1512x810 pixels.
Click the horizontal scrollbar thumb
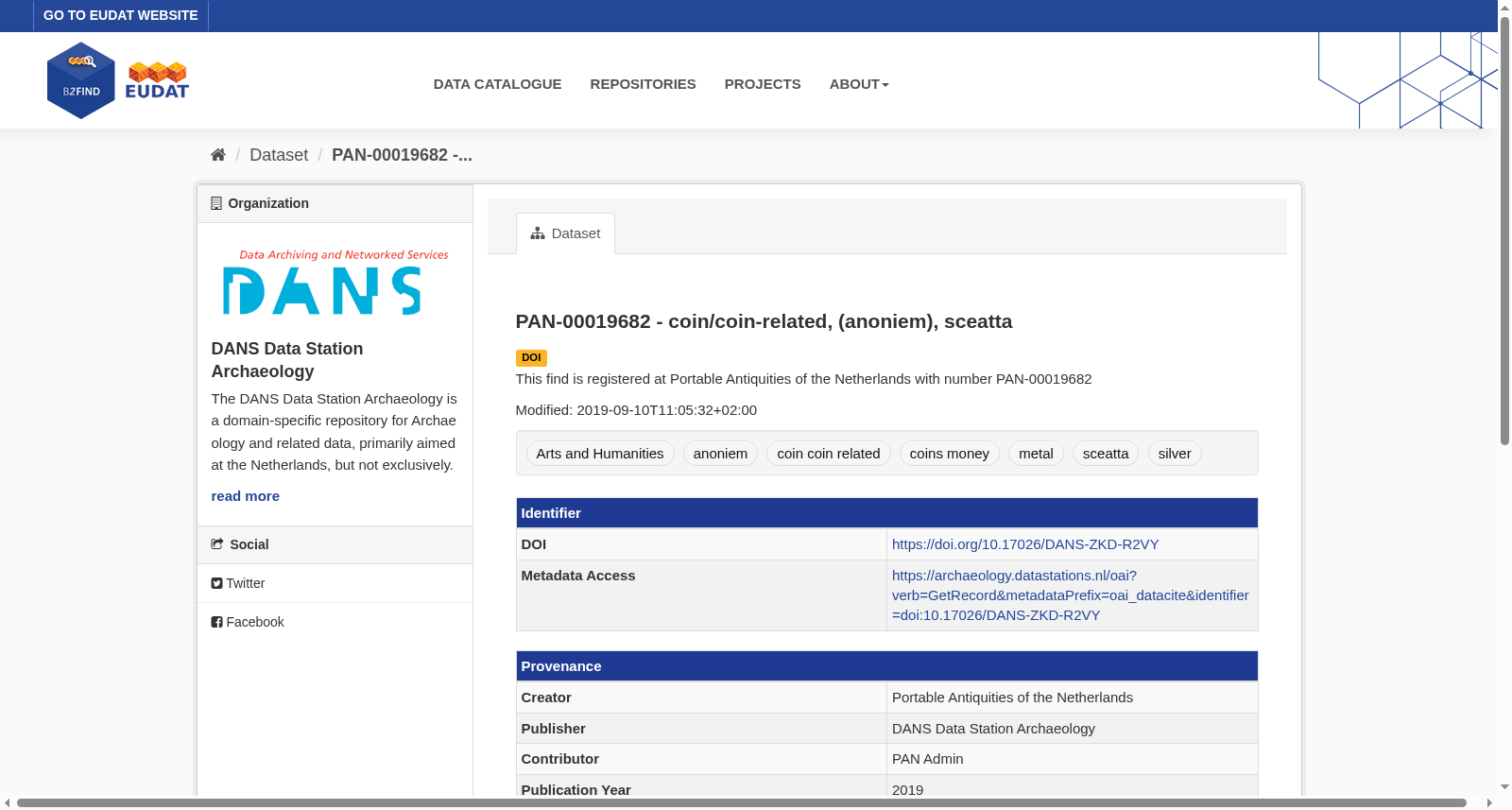(x=742, y=803)
